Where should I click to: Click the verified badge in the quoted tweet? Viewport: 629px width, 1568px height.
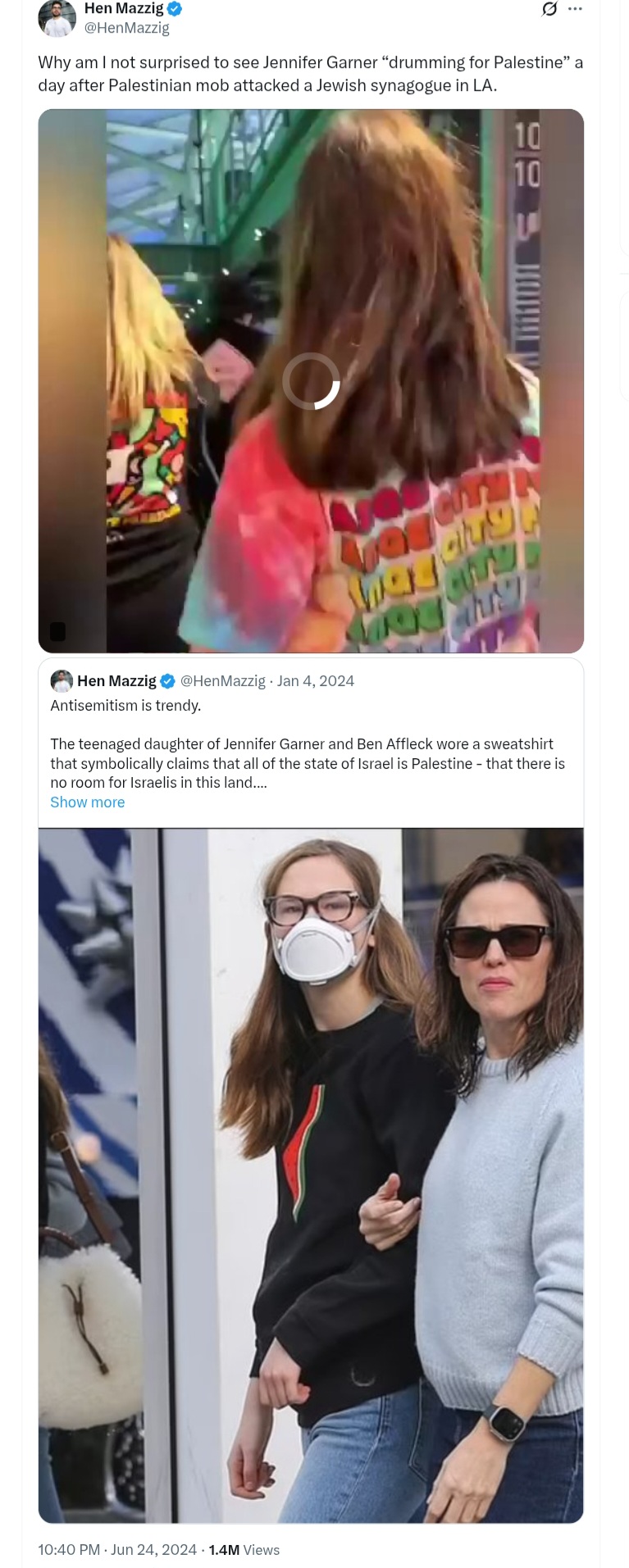(x=167, y=681)
